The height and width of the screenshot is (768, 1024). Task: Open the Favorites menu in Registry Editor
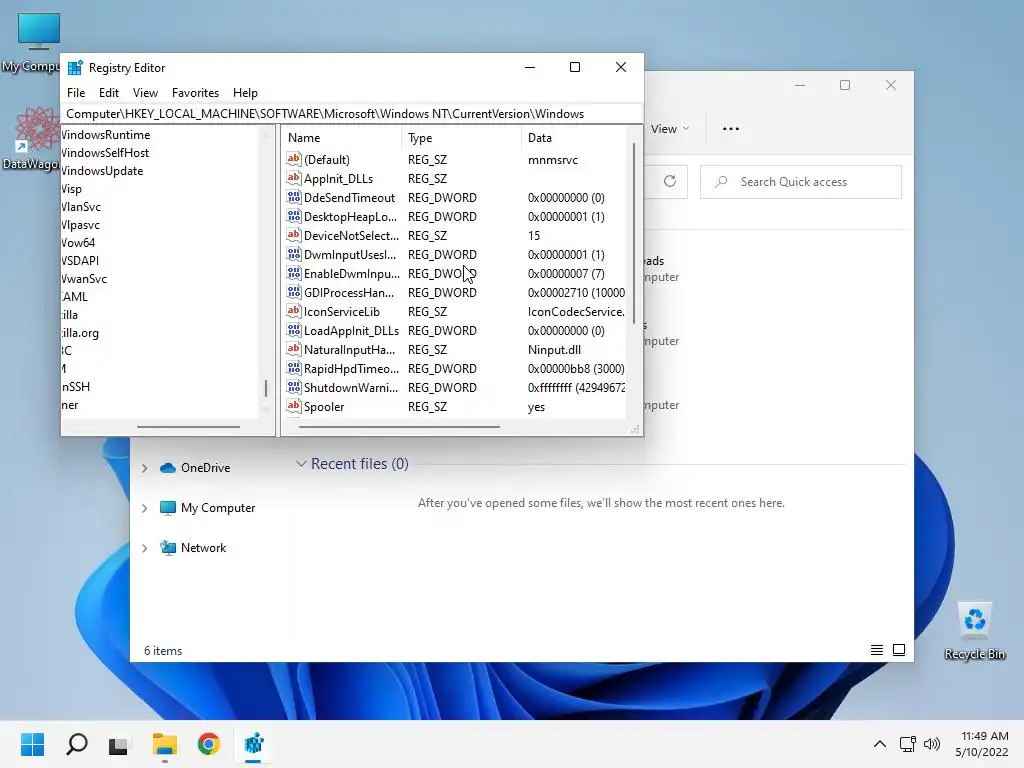tap(195, 93)
